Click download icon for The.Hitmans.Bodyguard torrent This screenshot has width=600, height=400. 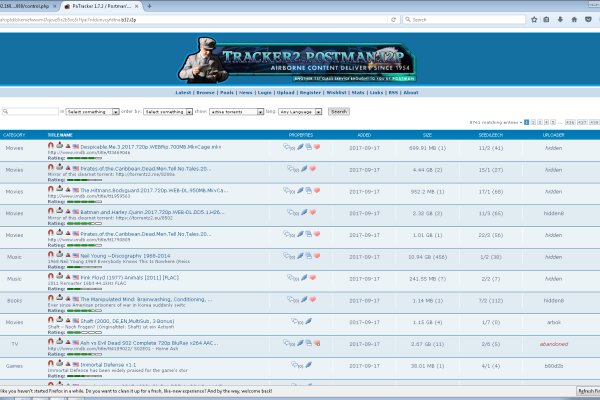[59, 189]
